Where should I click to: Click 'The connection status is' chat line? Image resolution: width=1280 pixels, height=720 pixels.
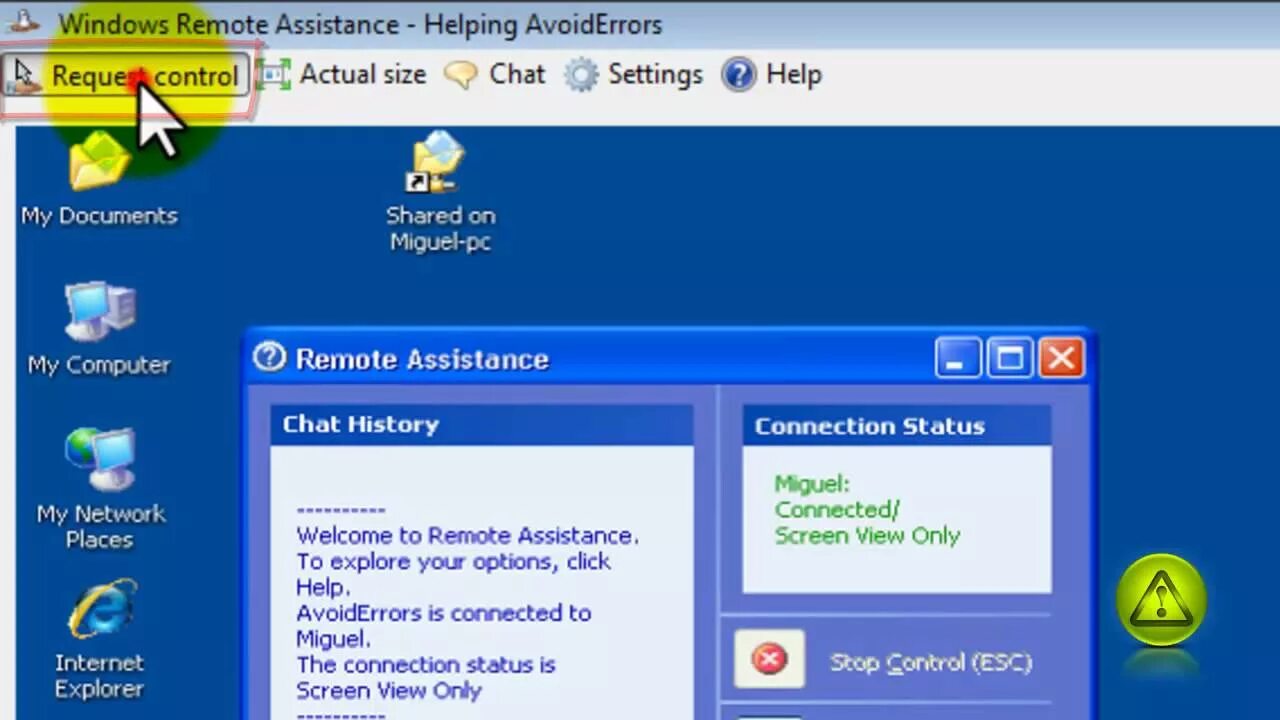pos(426,665)
